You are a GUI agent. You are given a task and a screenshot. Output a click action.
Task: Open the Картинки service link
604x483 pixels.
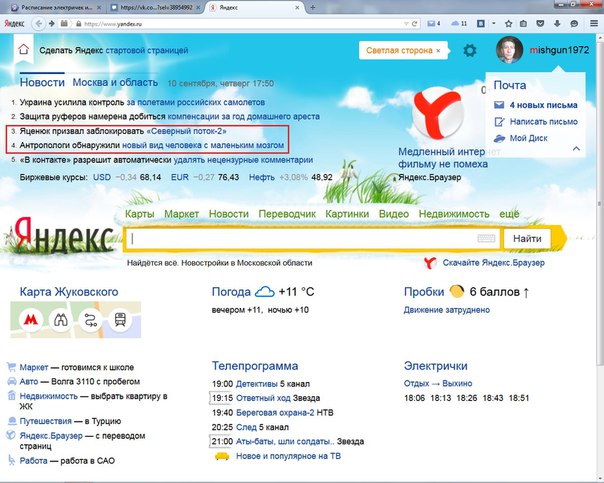347,214
